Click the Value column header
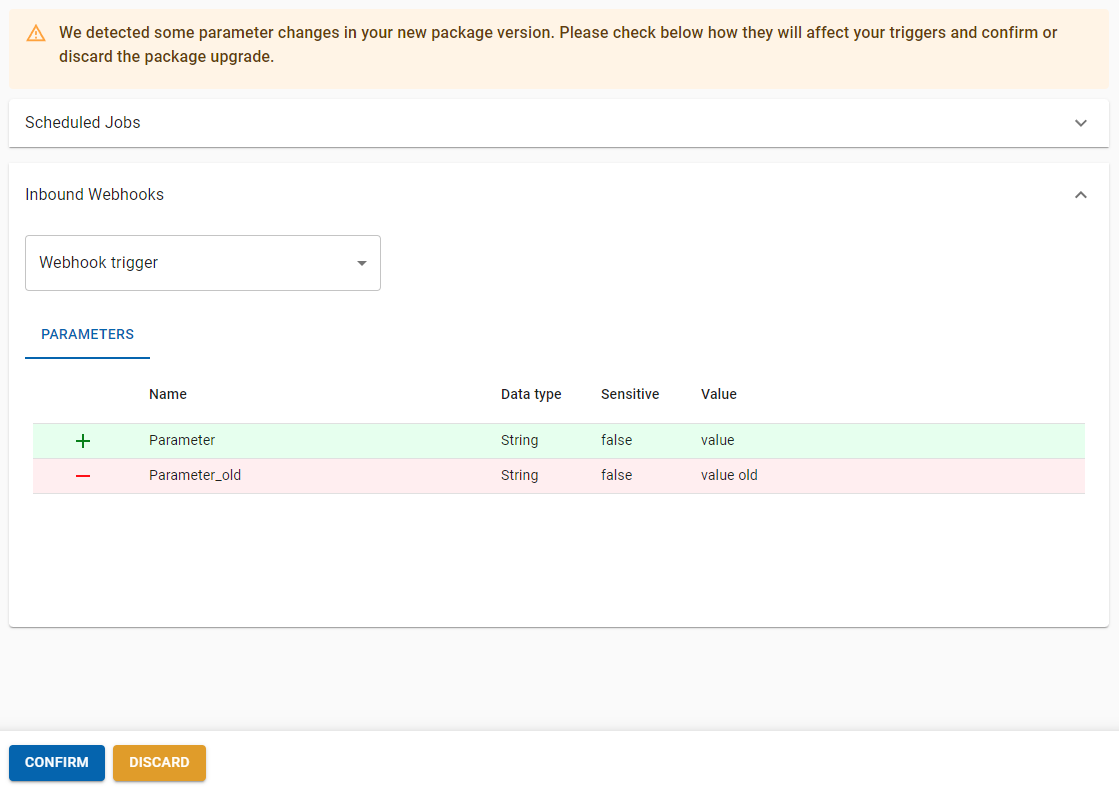This screenshot has width=1119, height=789. pyautogui.click(x=719, y=394)
